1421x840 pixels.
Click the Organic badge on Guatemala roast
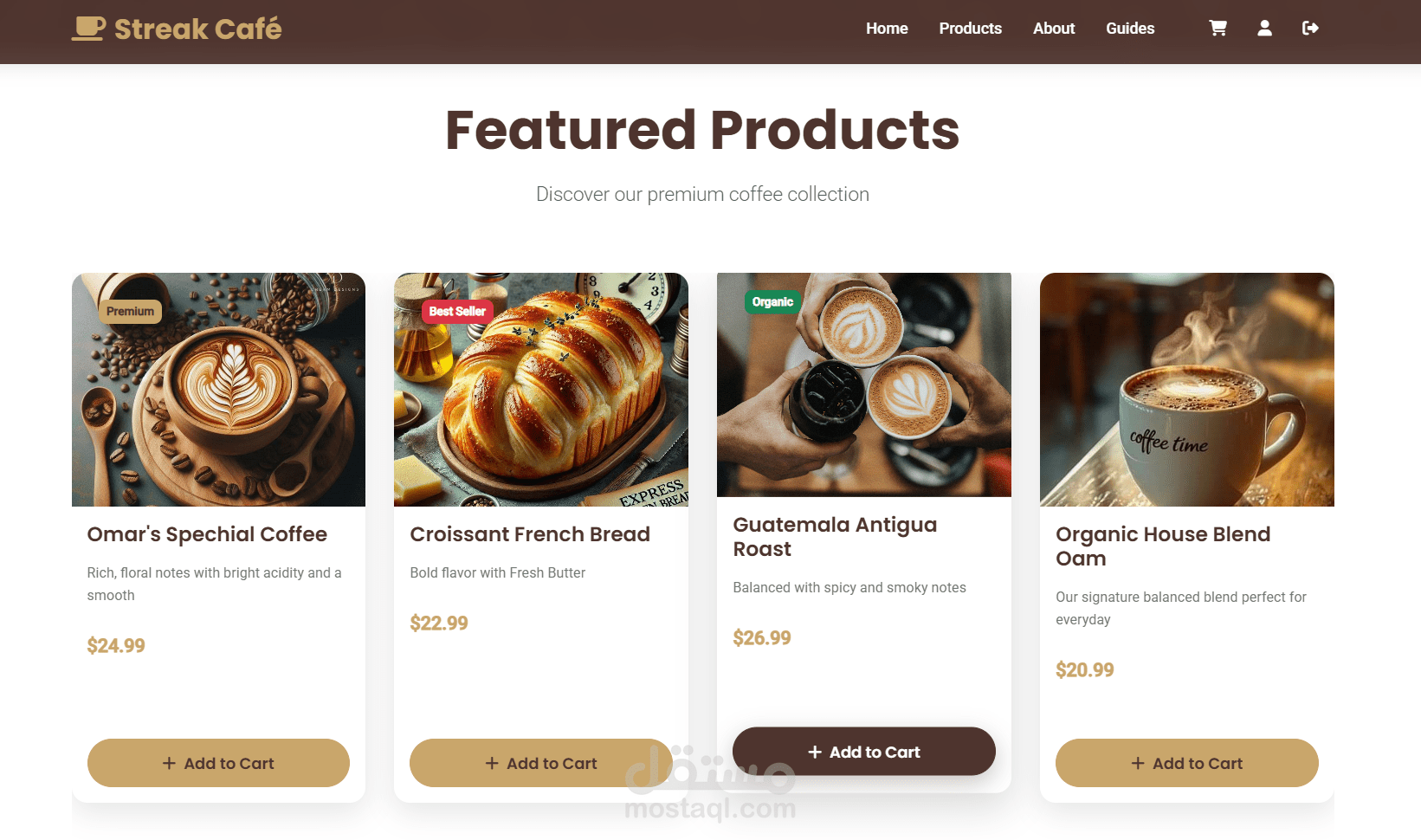tap(772, 301)
